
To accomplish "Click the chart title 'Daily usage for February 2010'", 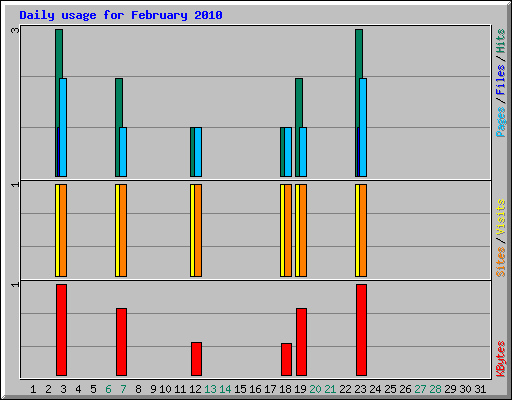I will click(121, 16).
